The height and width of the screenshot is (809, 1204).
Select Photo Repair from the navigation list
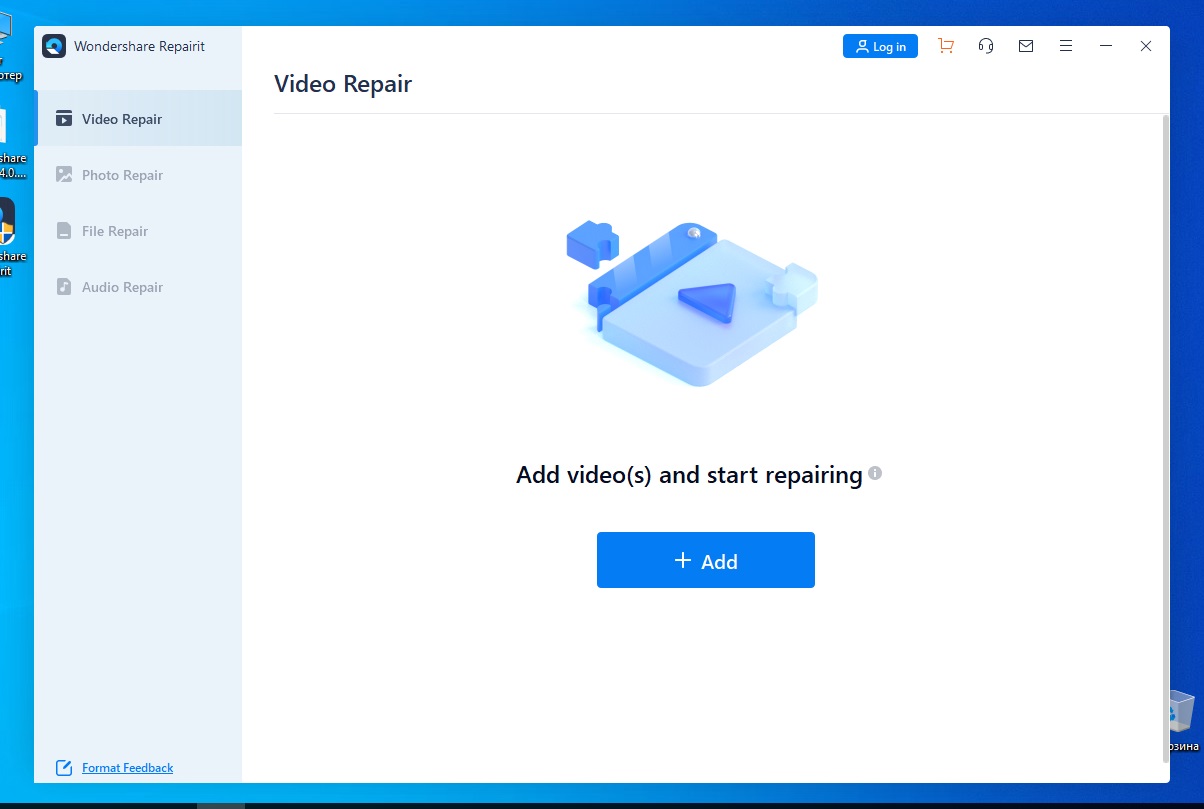[x=120, y=175]
